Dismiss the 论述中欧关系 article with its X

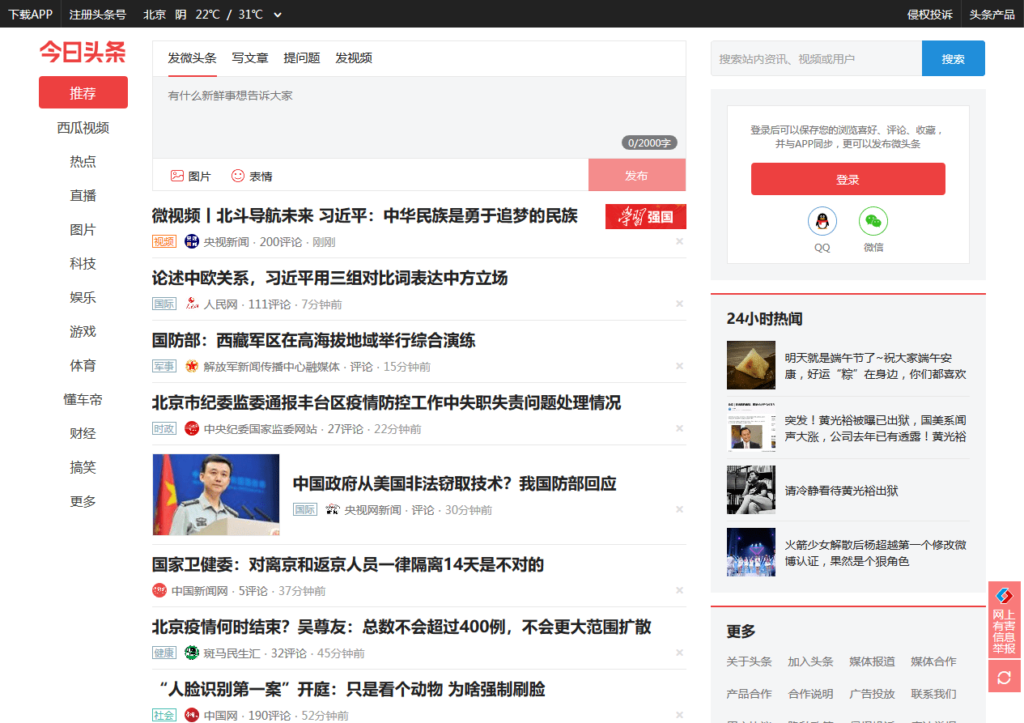[x=679, y=304]
